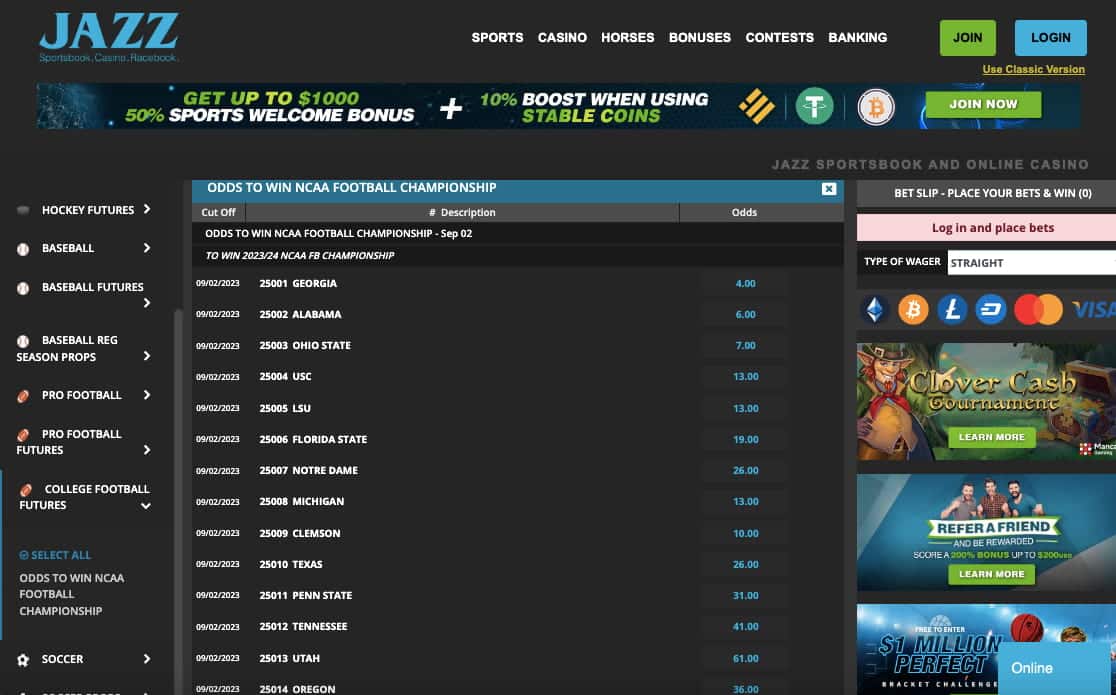Click the football icon next to Pro Football
Screen dimensions: 1116x695
click(23, 396)
